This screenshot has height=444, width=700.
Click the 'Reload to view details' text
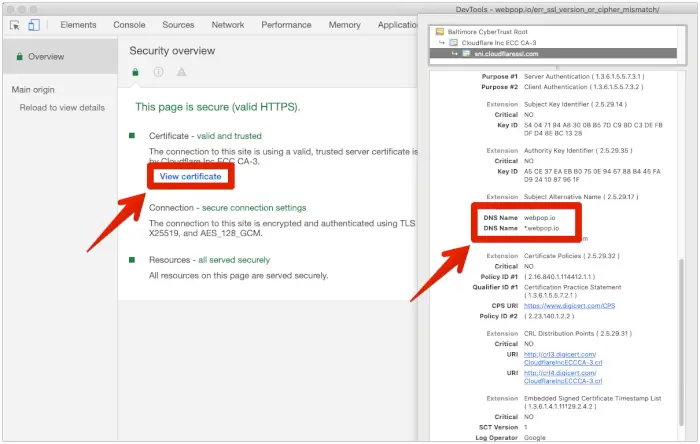coord(62,108)
